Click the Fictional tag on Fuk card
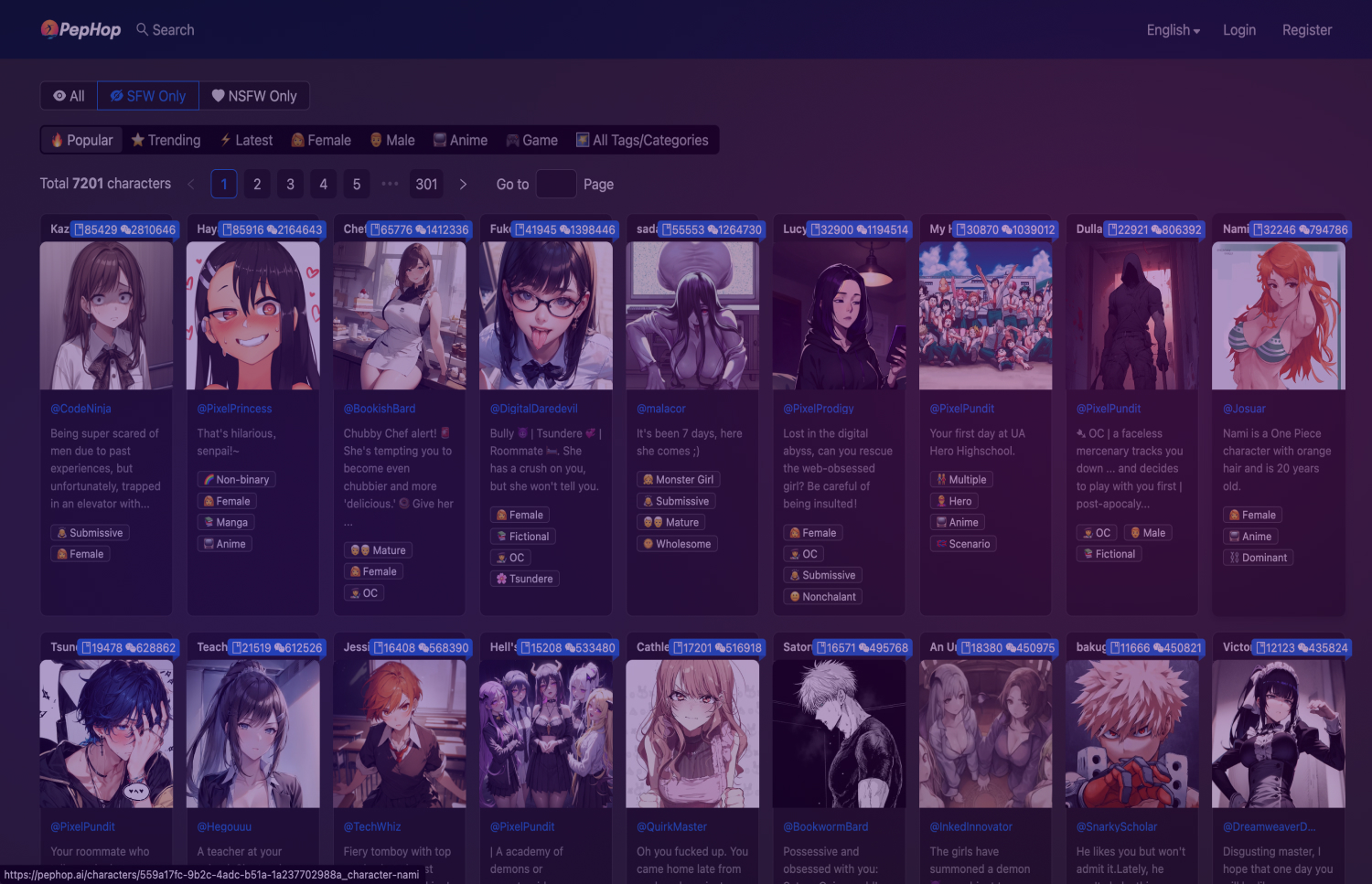Viewport: 1372px width, 884px height. point(523,537)
